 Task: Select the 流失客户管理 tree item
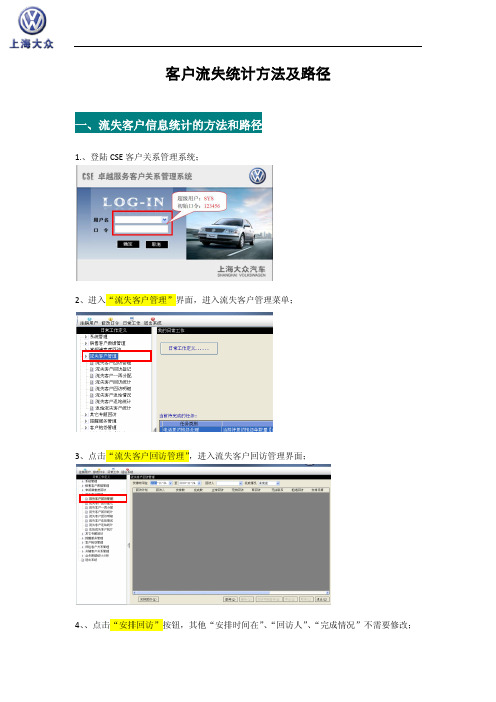coord(103,356)
